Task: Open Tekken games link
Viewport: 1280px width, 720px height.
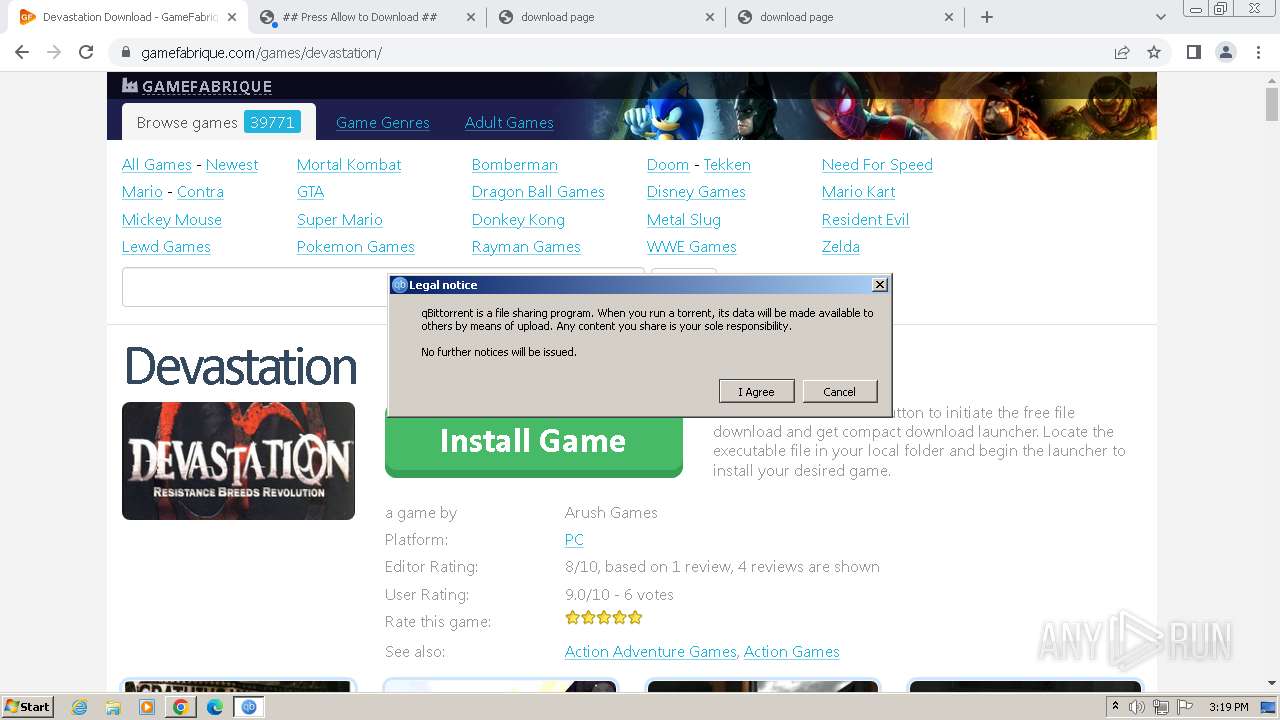Action: pyautogui.click(x=727, y=165)
